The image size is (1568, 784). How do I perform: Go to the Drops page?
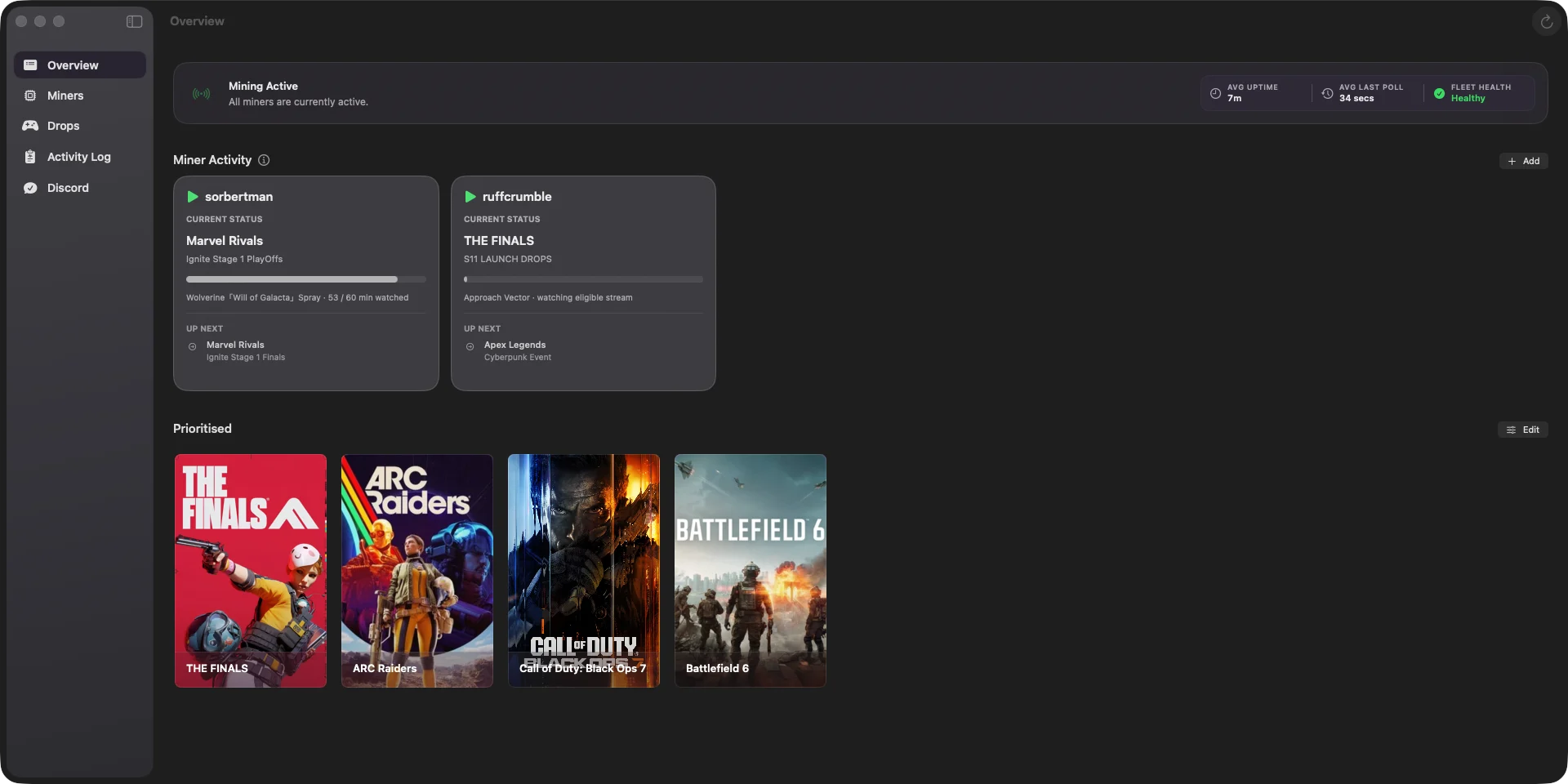(80, 126)
